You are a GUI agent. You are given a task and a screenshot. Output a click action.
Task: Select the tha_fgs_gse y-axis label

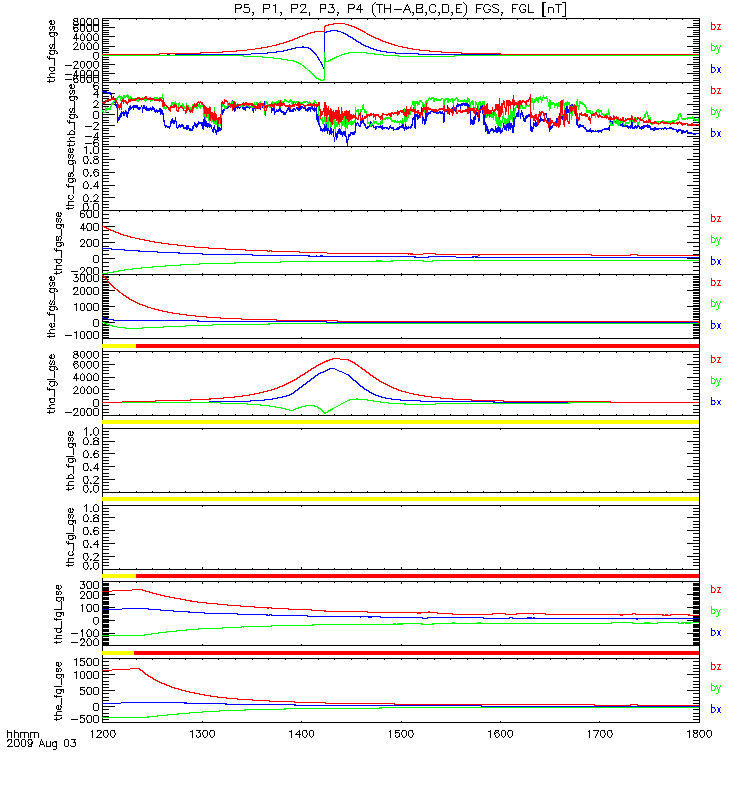tap(52, 51)
